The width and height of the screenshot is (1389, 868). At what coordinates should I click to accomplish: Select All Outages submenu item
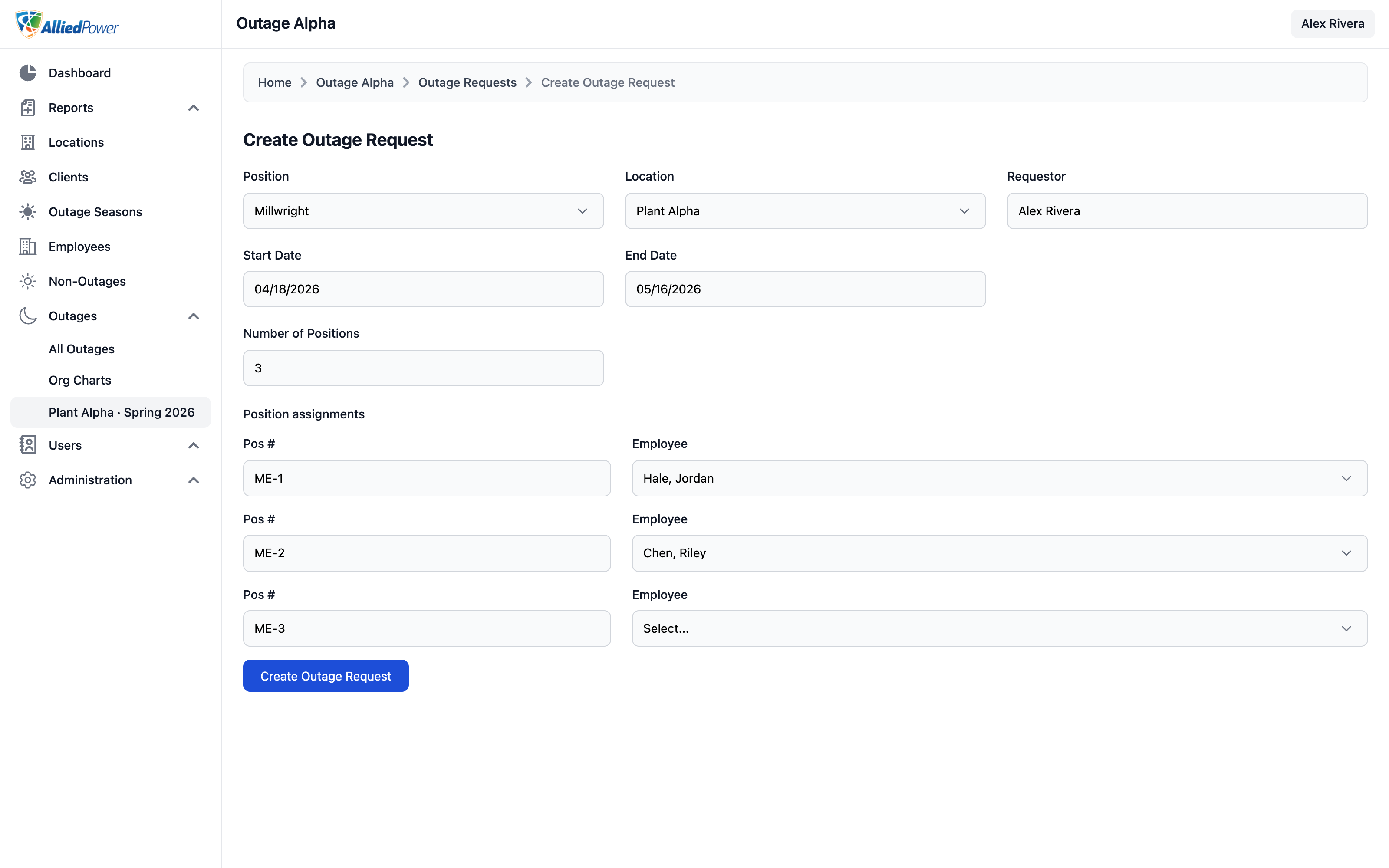tap(110, 349)
